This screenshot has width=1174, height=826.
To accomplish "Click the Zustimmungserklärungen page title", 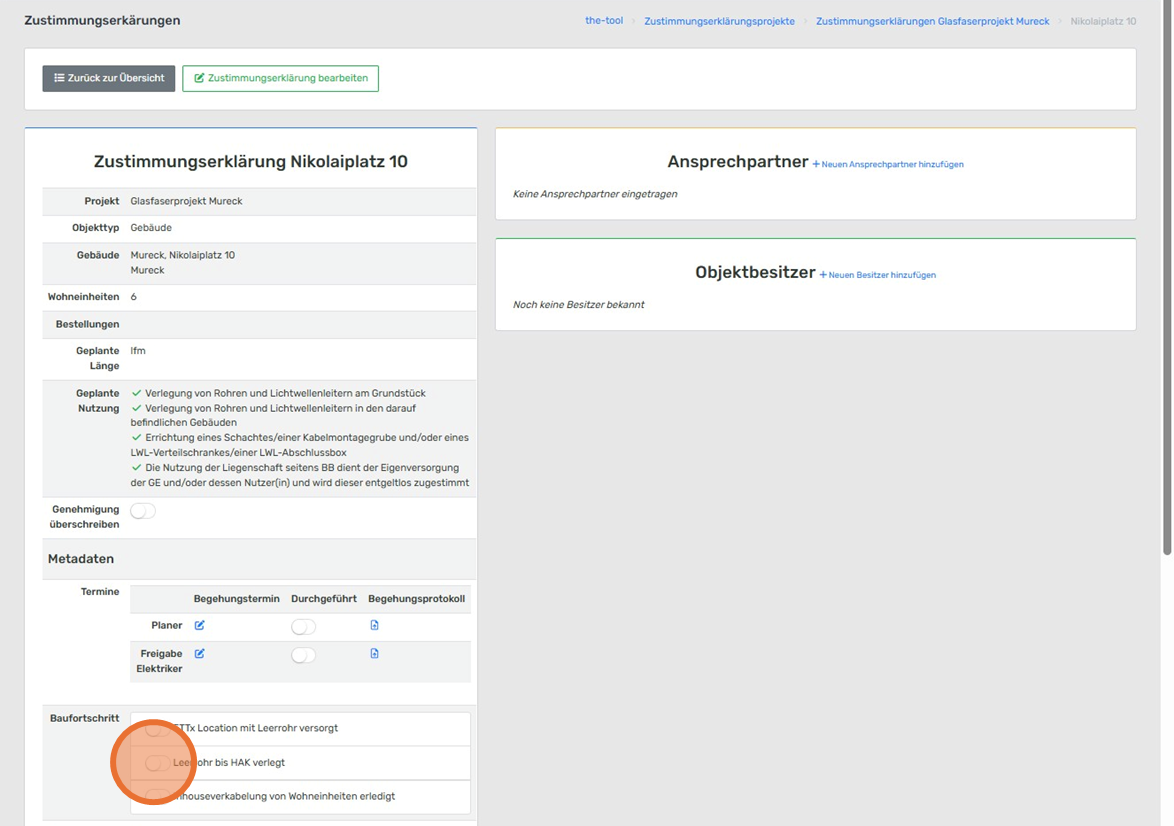I will [102, 21].
